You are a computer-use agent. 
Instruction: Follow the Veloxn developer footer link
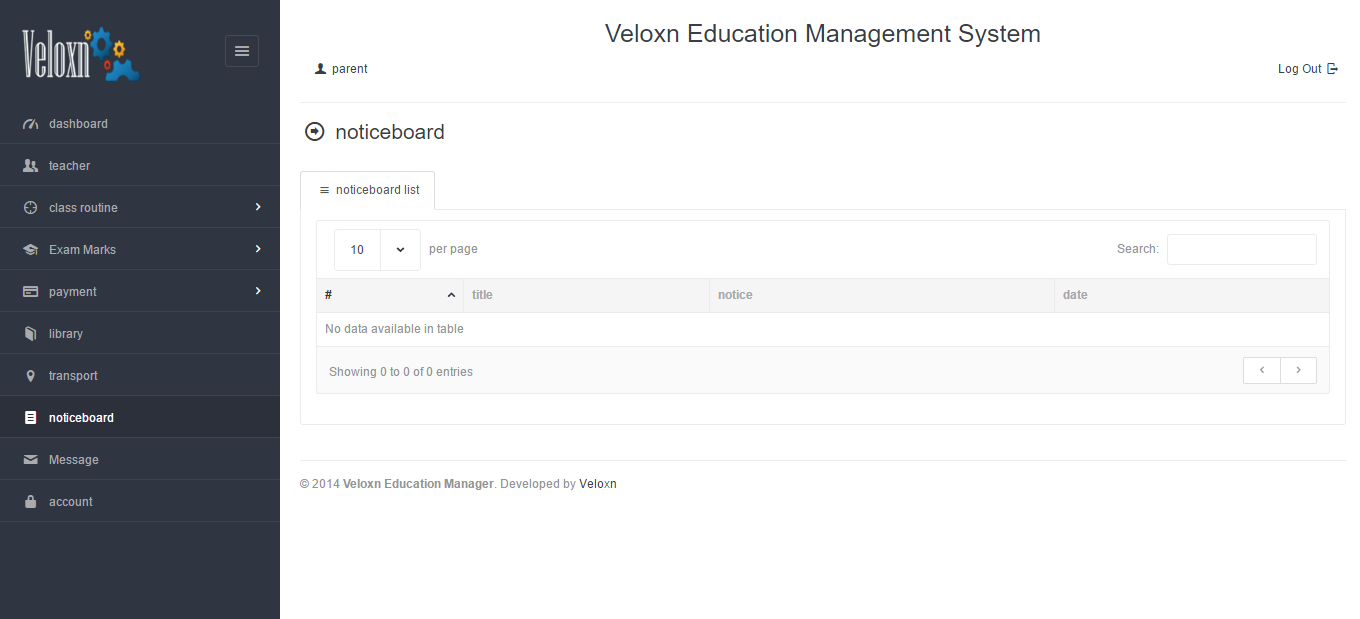coord(598,484)
